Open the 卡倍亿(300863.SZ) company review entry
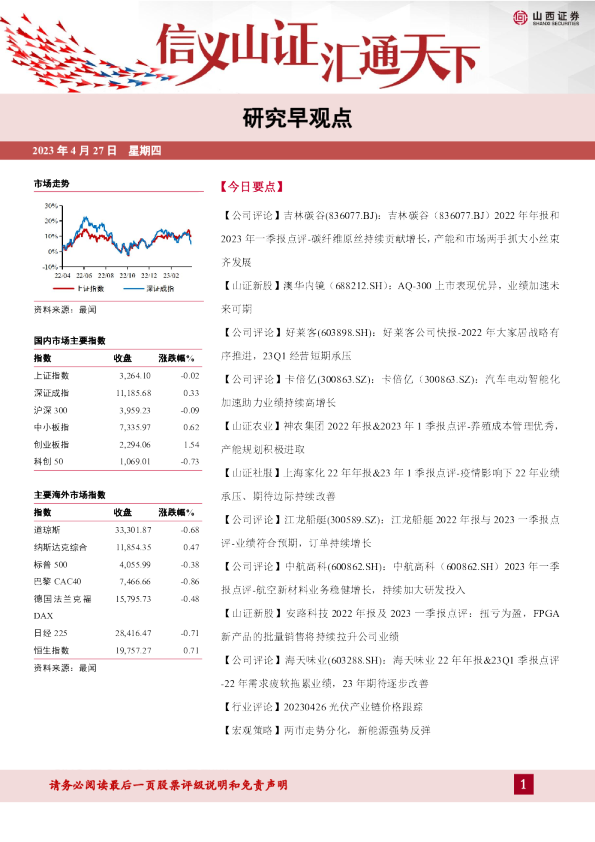Screen dimensions: 595x842 [390, 390]
